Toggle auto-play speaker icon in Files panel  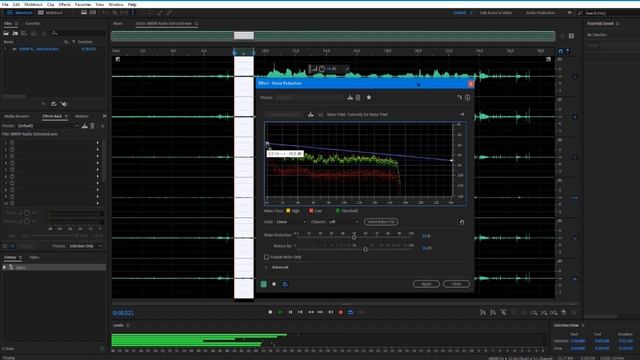click(x=64, y=104)
